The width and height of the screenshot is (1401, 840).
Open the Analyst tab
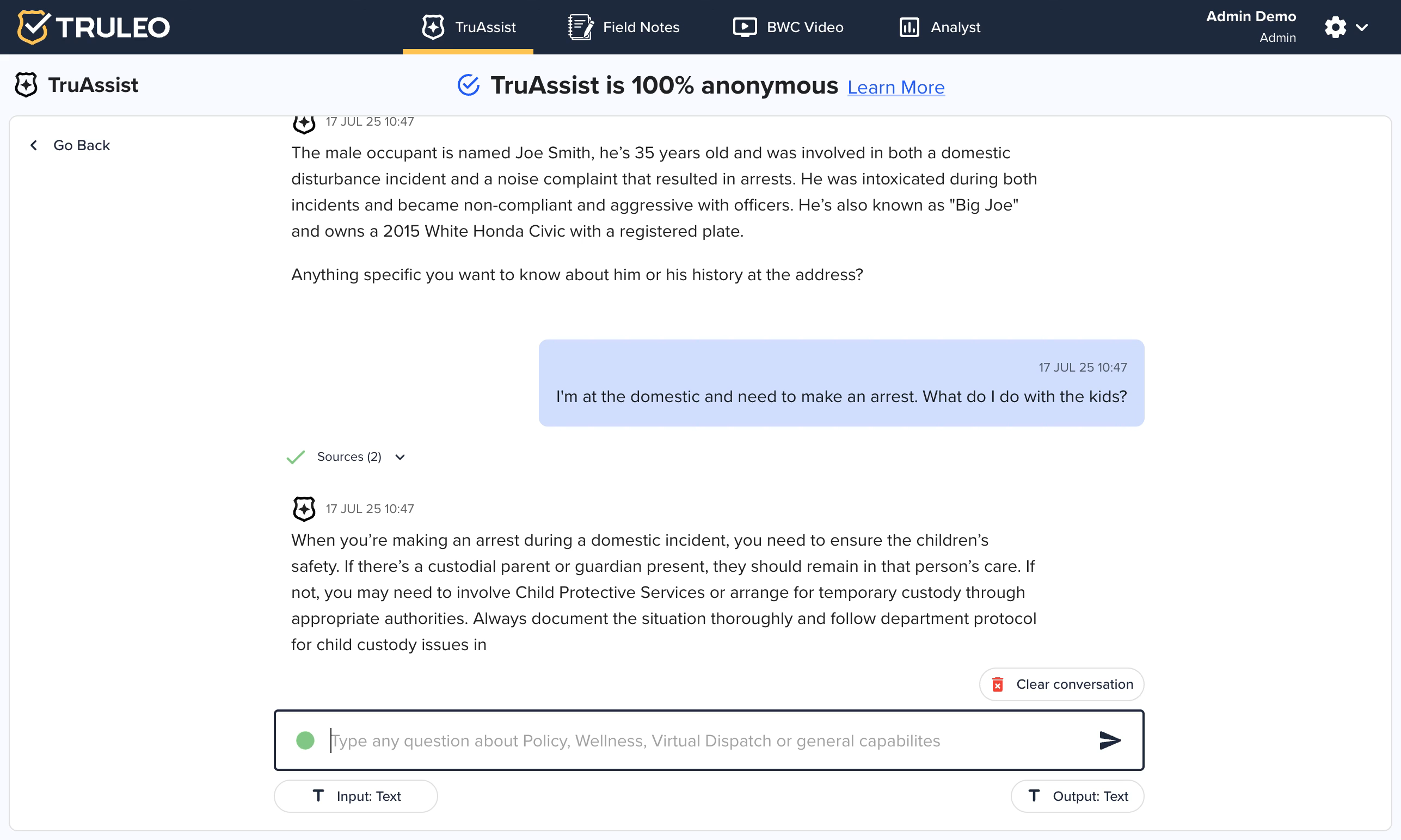click(x=939, y=27)
